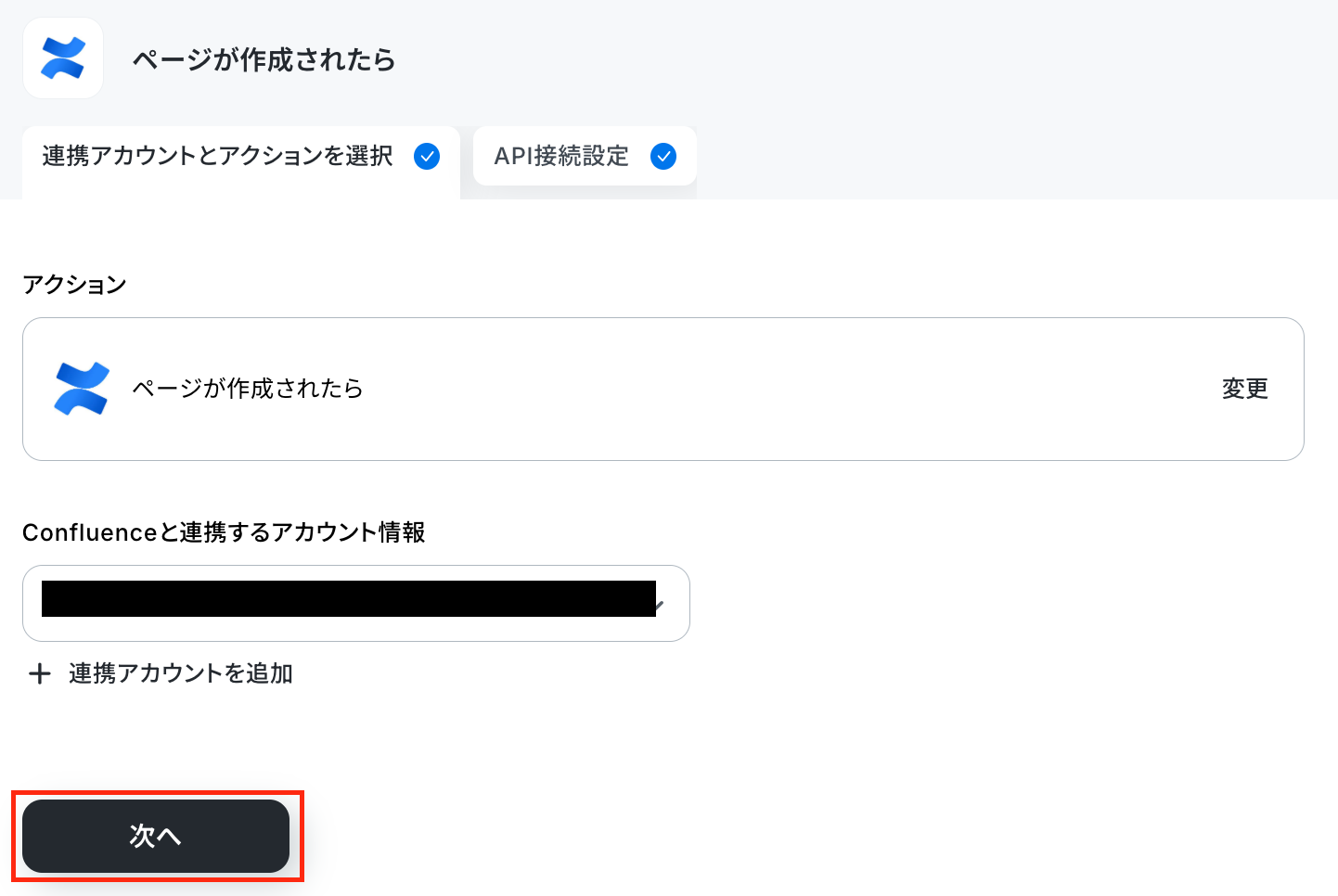
Task: Expand the account list using the chevron arrow
Action: point(660,605)
